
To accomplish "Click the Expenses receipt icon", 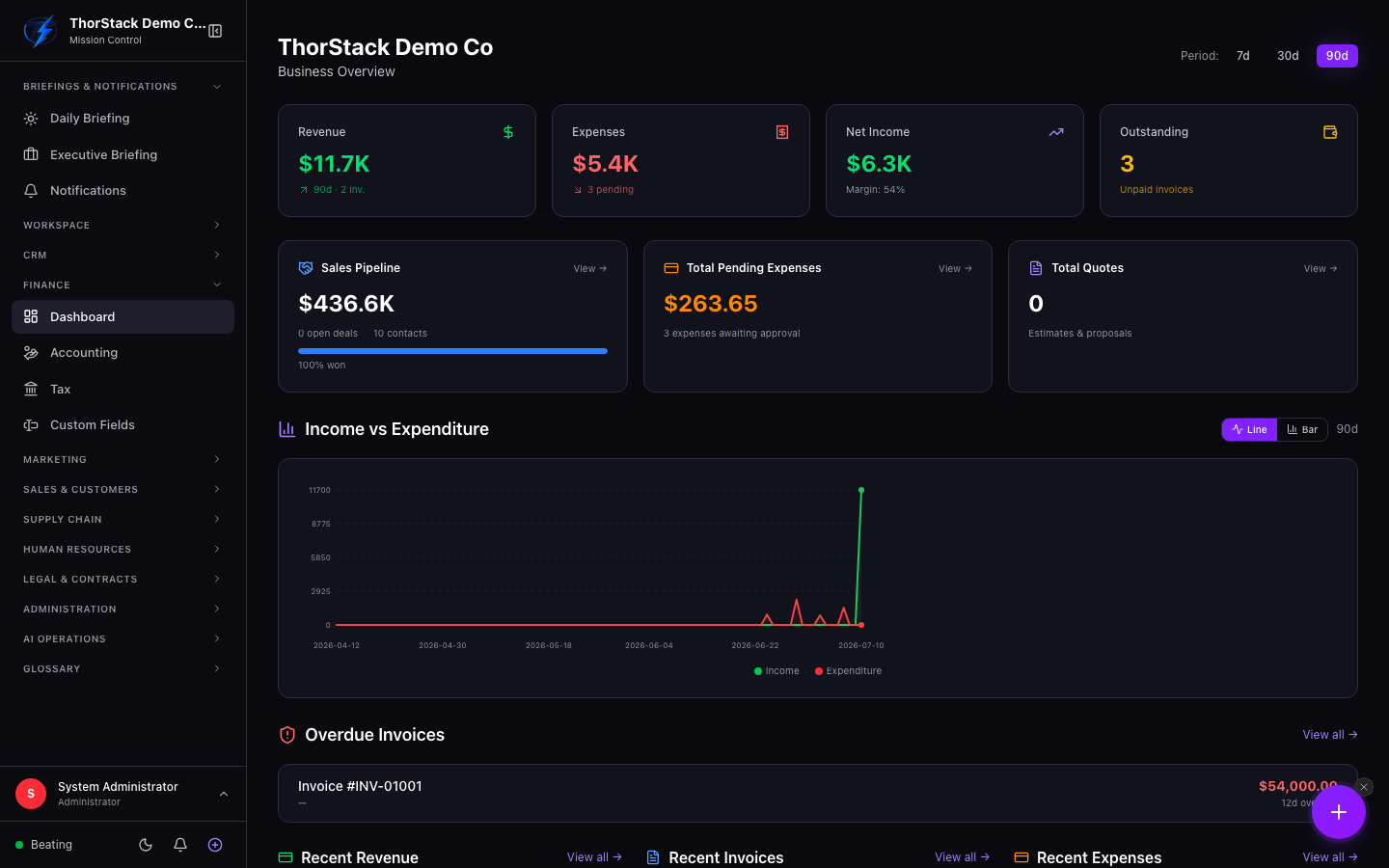I will 782,132.
